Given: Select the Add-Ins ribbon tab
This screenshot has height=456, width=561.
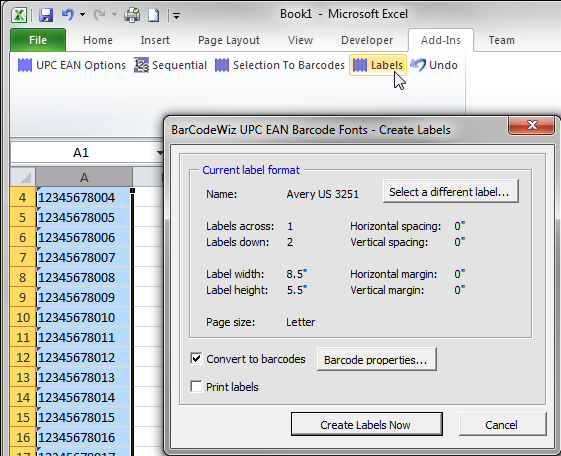Looking at the screenshot, I should [x=441, y=40].
